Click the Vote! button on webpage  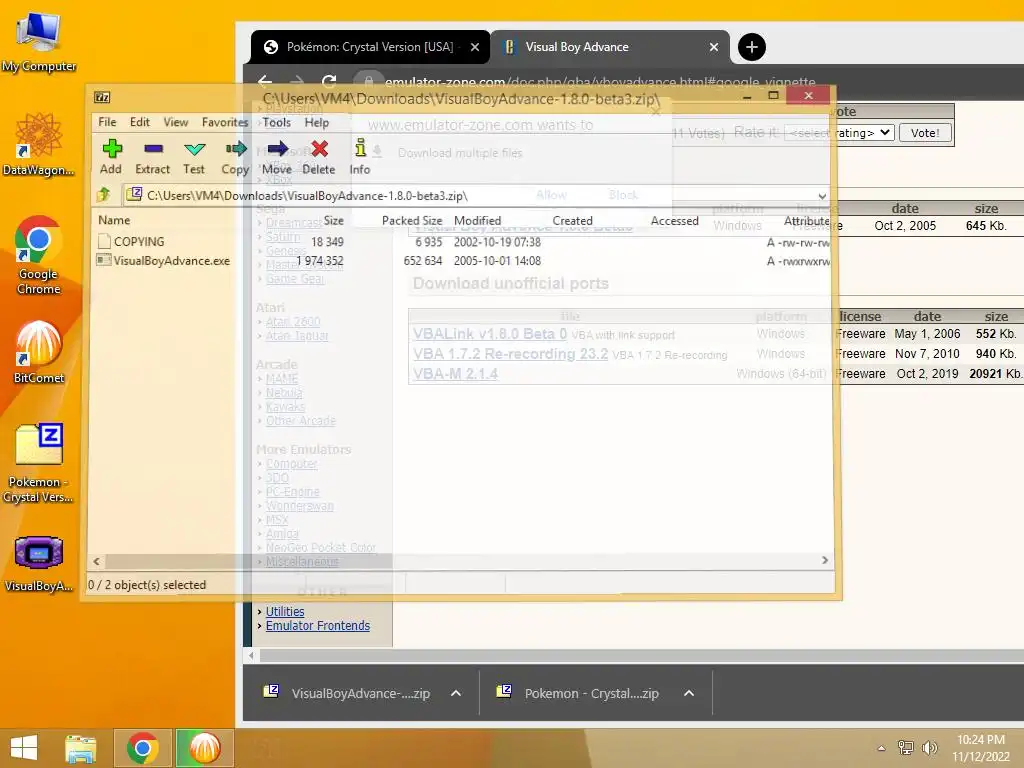point(925,133)
